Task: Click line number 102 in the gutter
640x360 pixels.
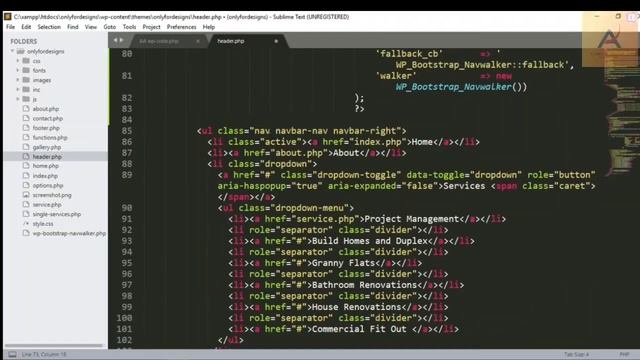Action: [124, 340]
